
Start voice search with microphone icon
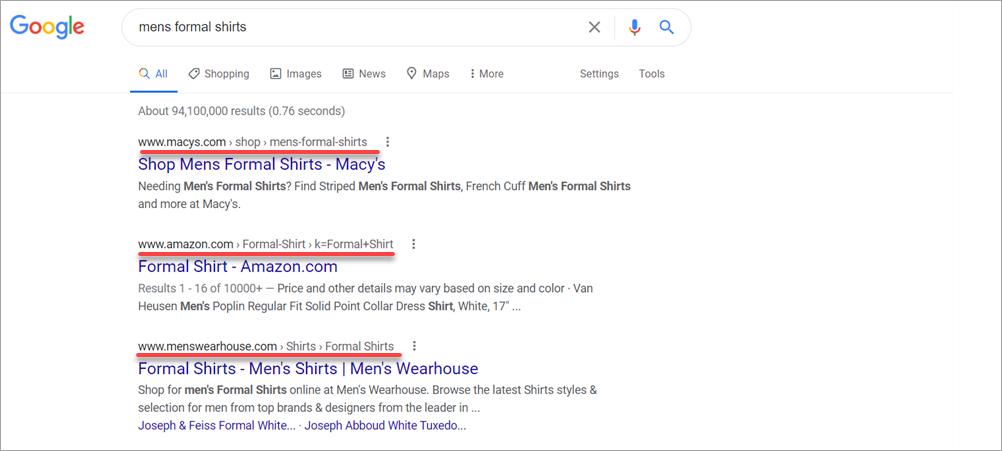[634, 27]
